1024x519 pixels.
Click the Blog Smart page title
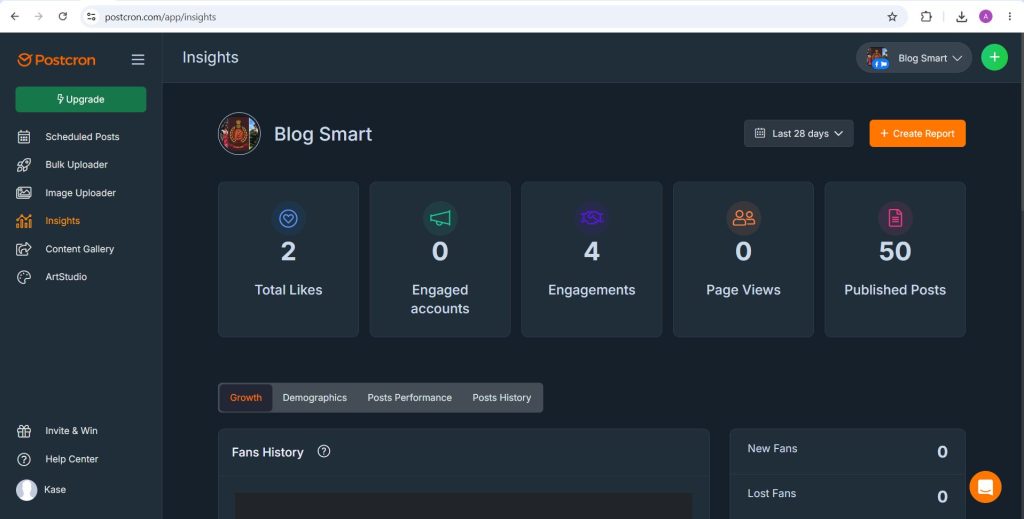323,134
